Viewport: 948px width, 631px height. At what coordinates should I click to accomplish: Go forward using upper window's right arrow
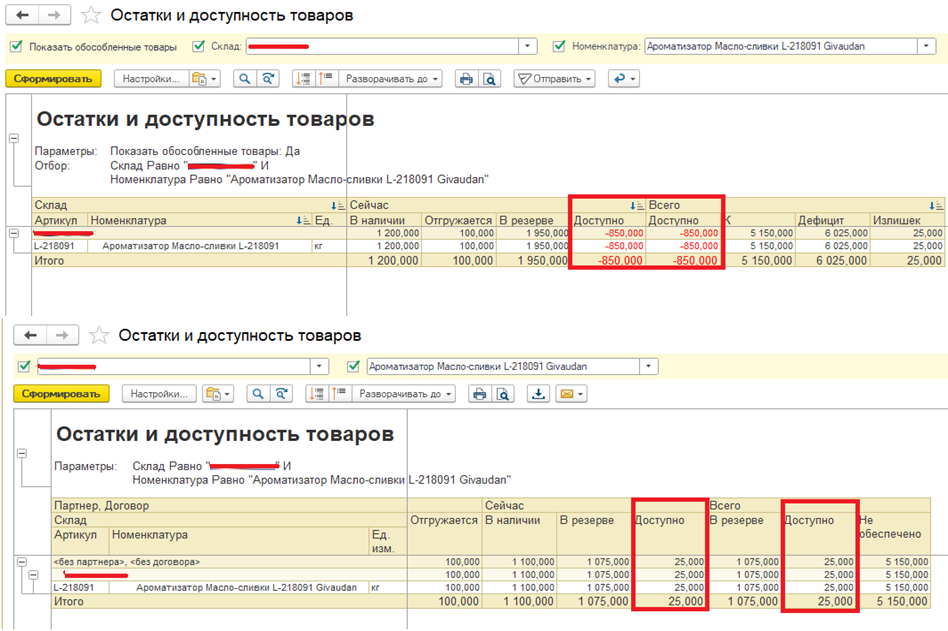54,15
